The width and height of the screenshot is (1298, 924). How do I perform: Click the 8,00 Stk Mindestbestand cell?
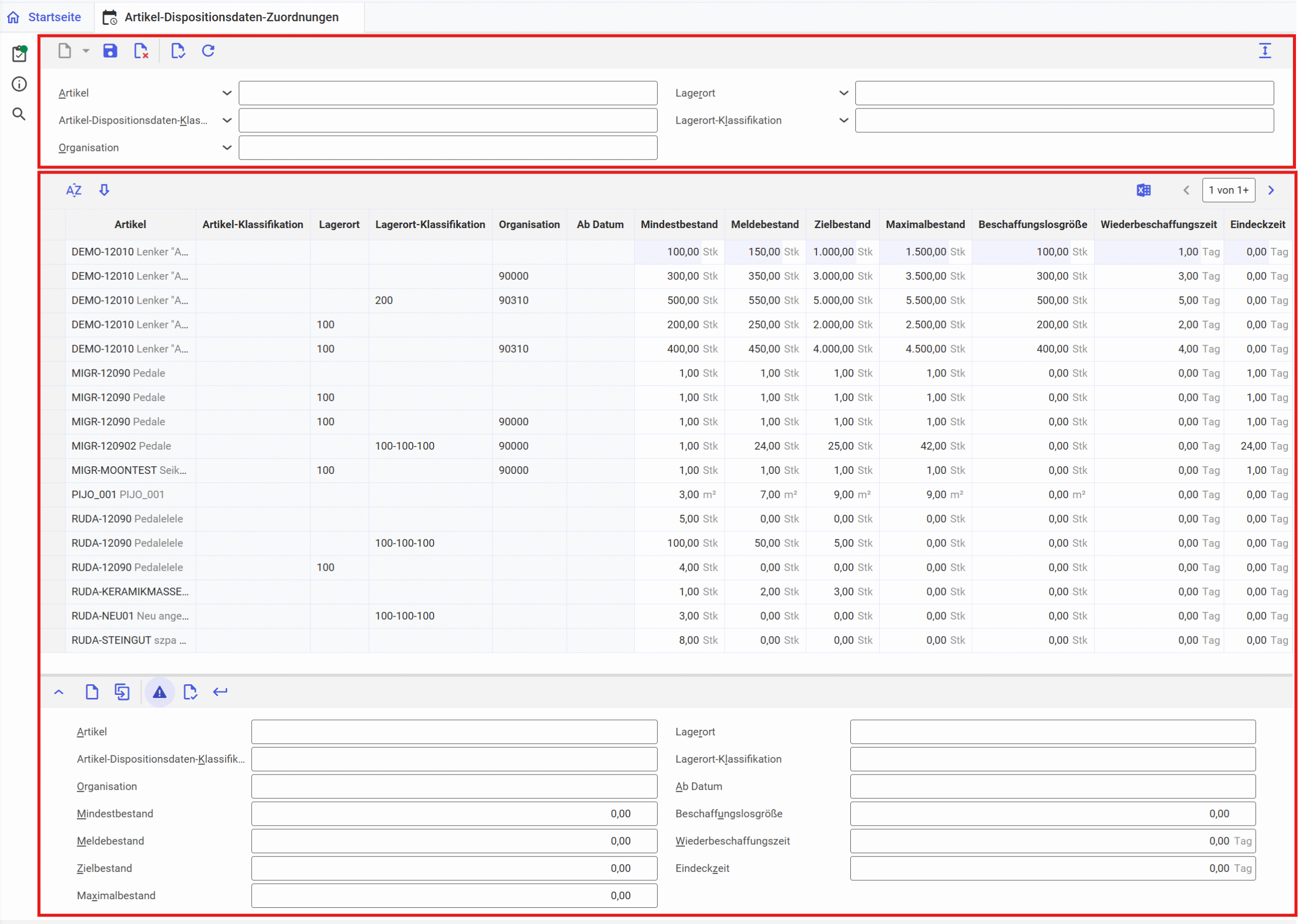pos(679,640)
